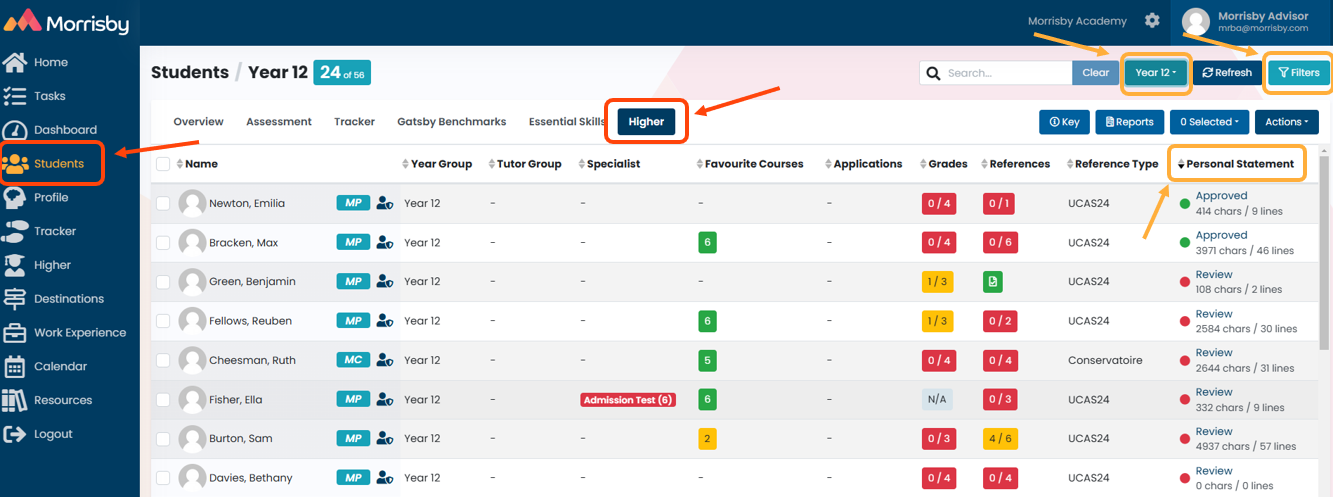Log out via sidebar Logout

[x=53, y=434]
